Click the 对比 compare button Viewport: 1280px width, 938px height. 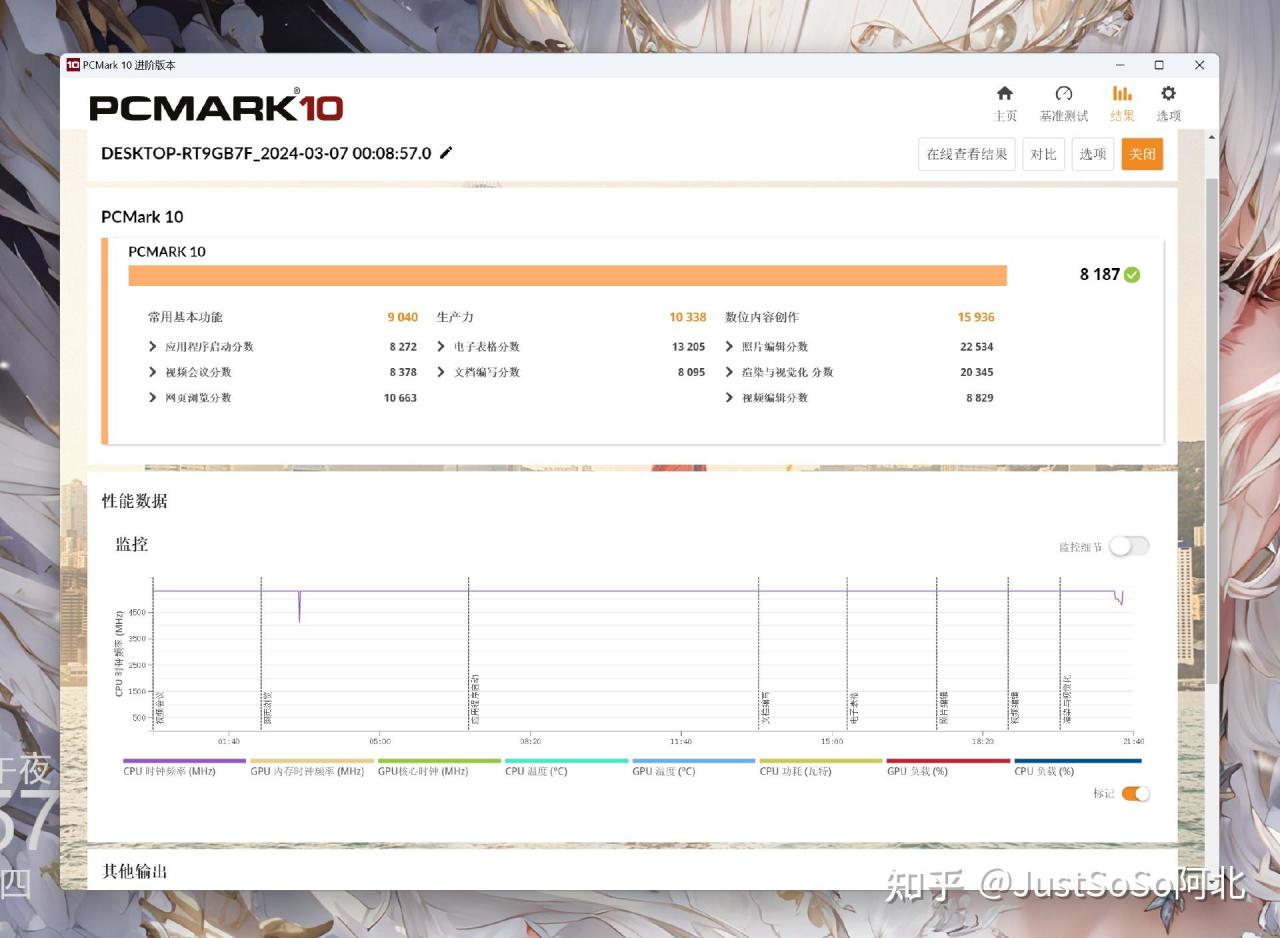1043,154
